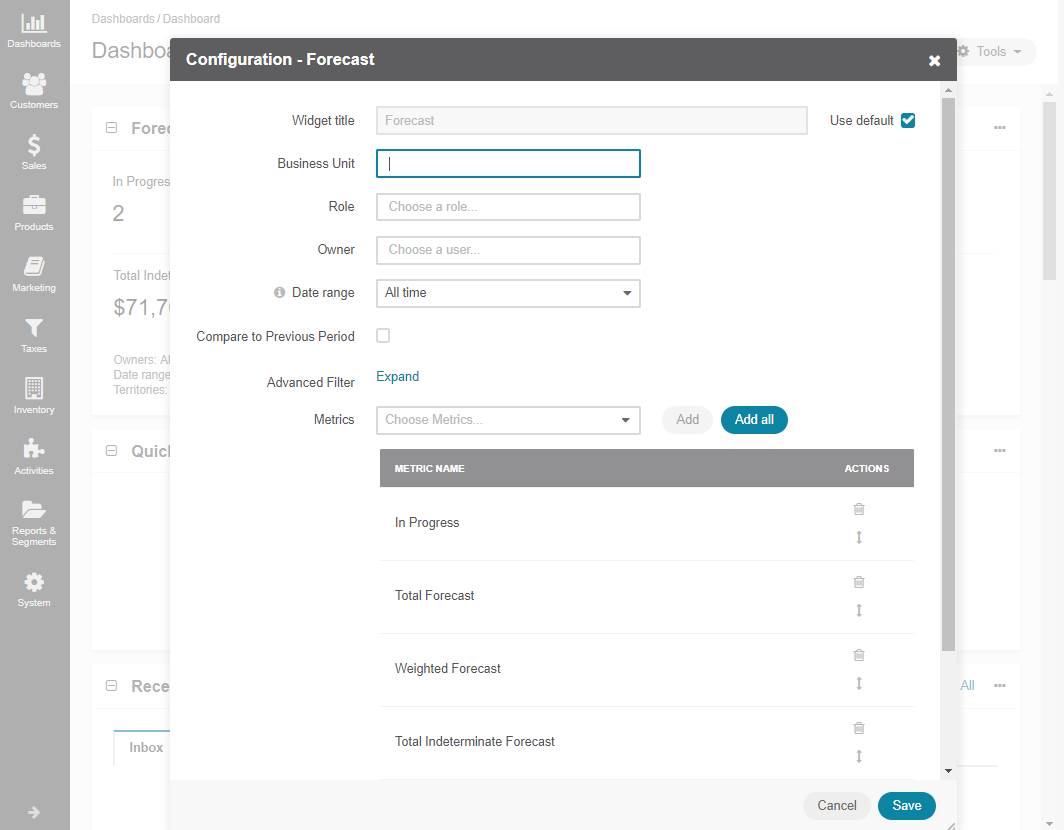Click the In Progress metric name

click(x=427, y=523)
